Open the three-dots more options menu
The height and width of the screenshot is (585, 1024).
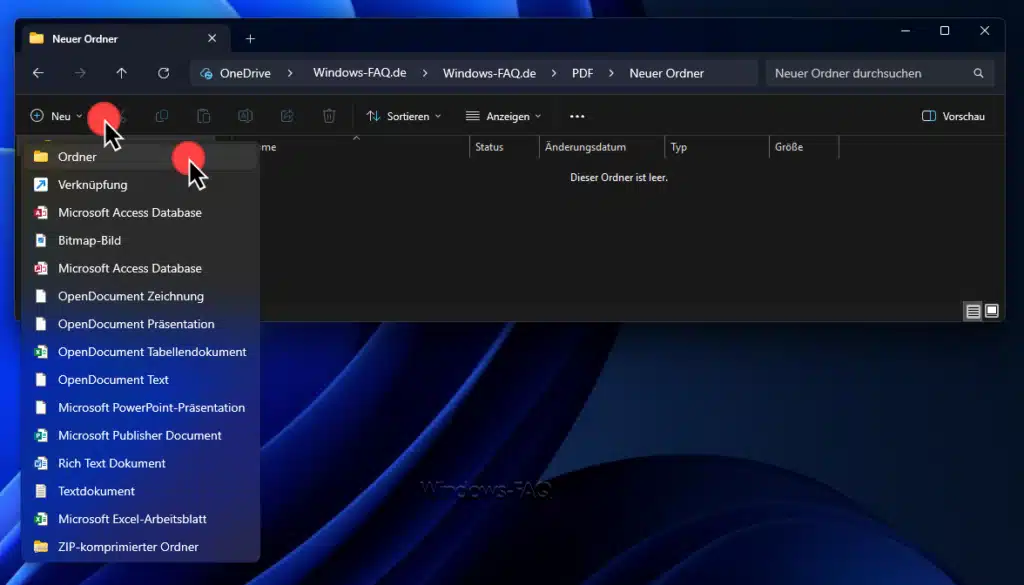(577, 116)
